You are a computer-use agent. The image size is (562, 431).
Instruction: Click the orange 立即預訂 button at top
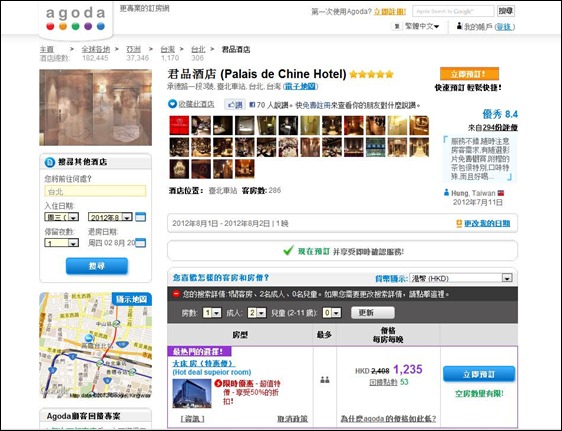point(469,74)
